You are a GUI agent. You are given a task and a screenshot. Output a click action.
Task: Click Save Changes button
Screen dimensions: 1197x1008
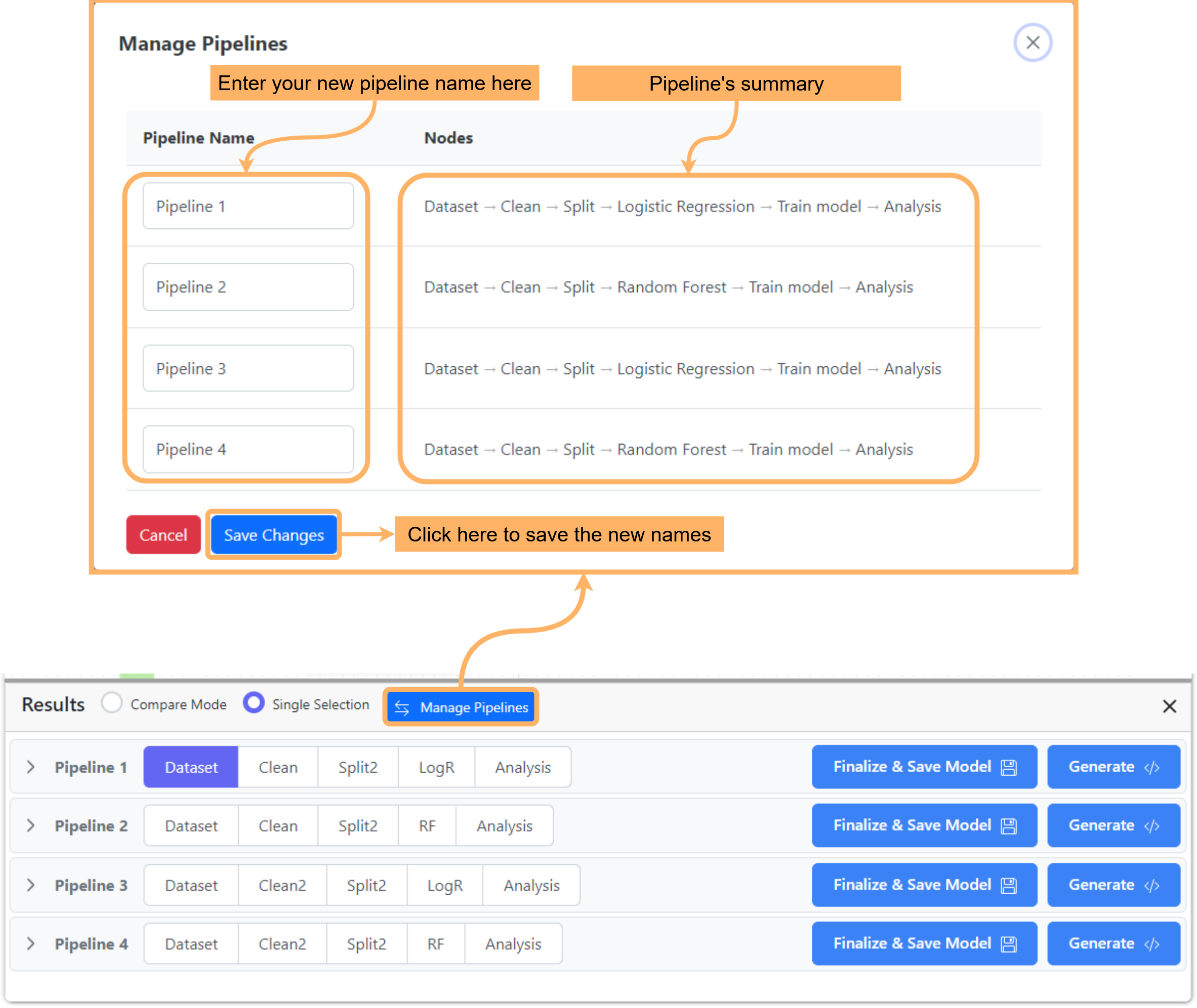point(274,535)
